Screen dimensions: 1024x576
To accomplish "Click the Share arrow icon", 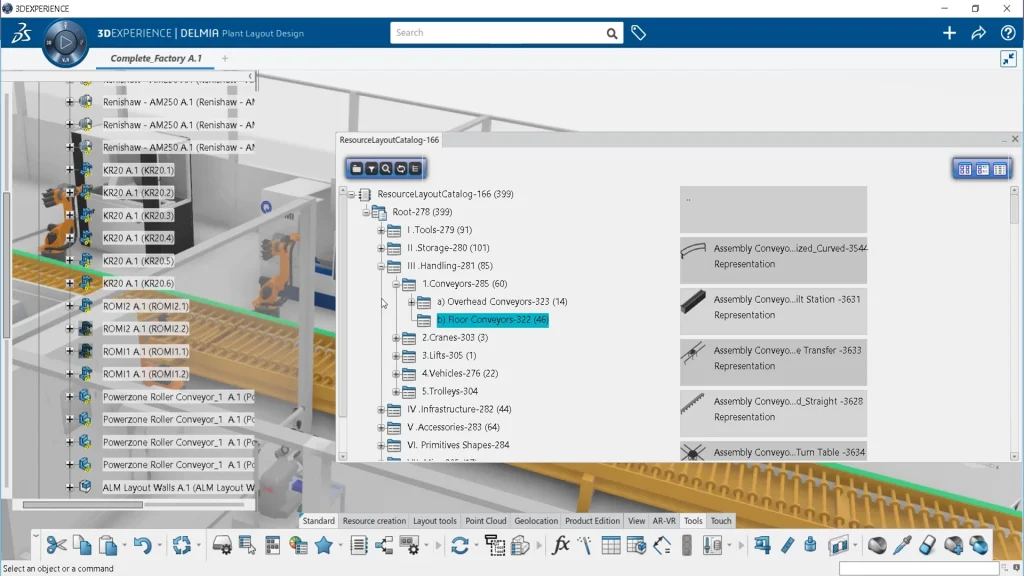I will click(978, 33).
